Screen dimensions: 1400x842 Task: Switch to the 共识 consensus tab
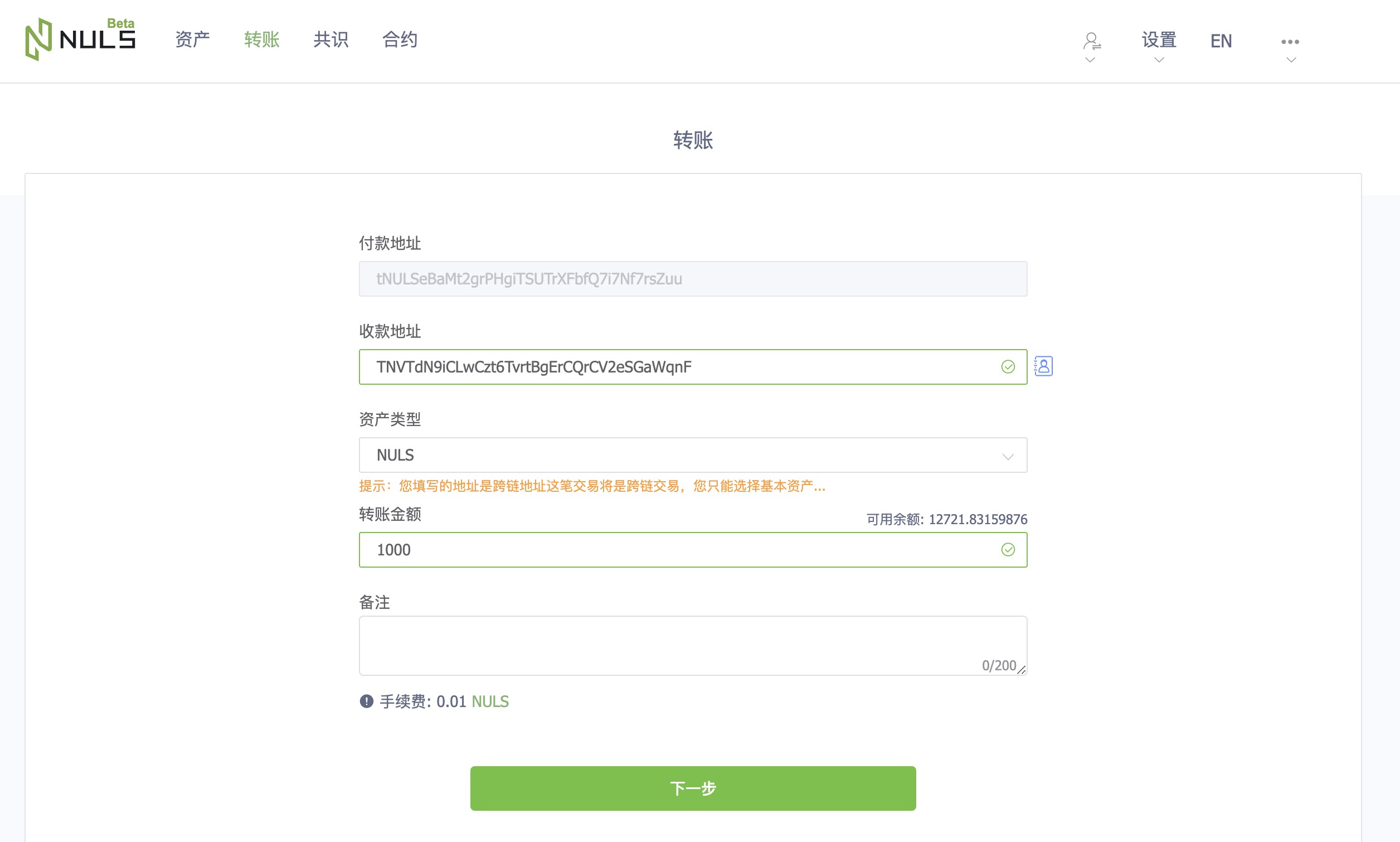click(x=330, y=40)
